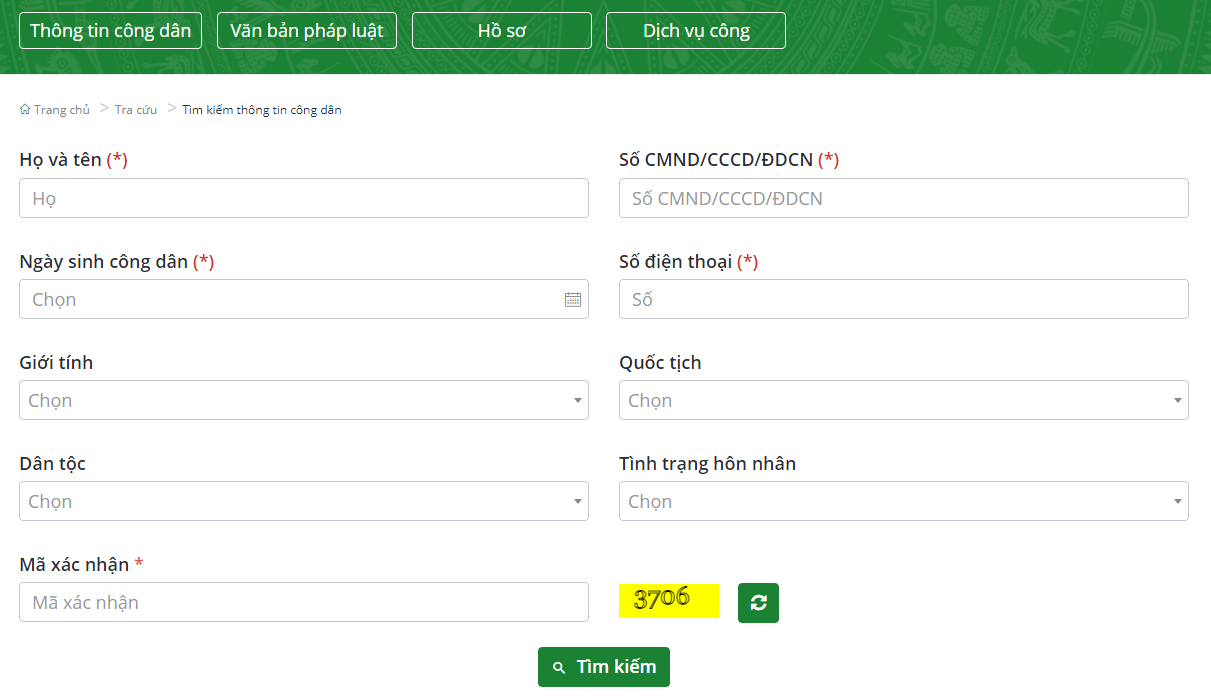This screenshot has height=699, width=1211.
Task: Expand the Dân tộc selector
Action: [x=577, y=501]
